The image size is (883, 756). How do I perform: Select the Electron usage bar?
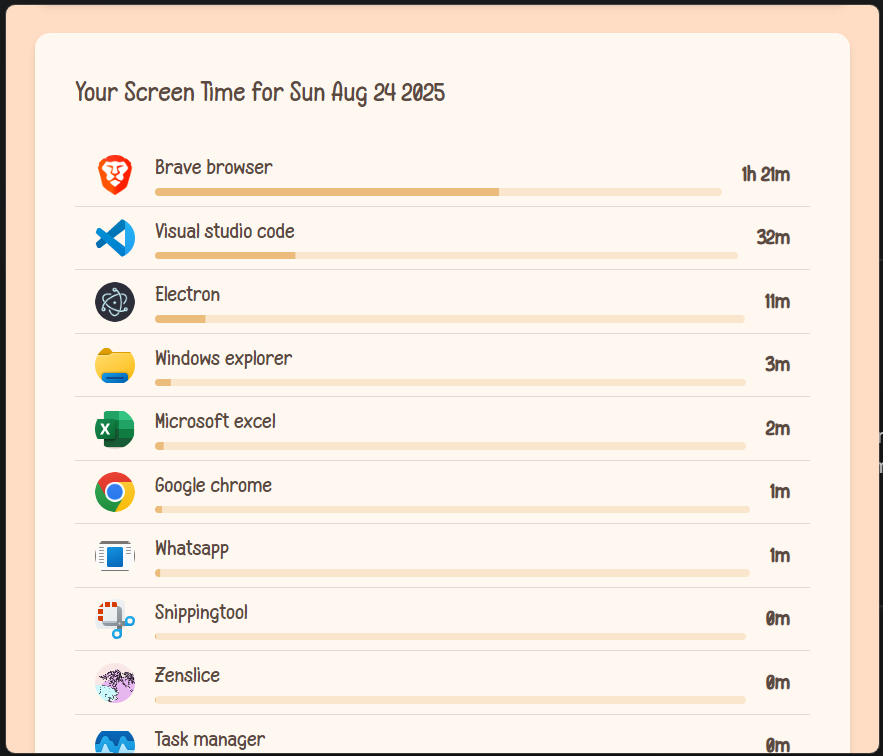[449, 318]
